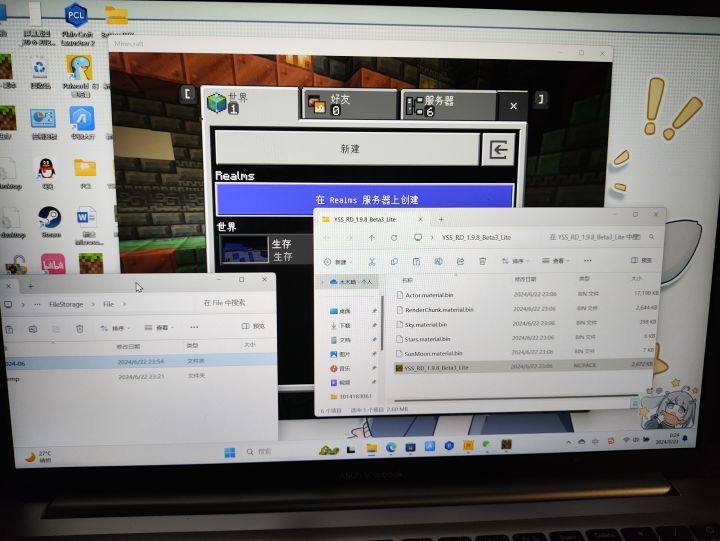720x541 pixels.
Task: Open File Explorer from the taskbar
Action: tap(371, 448)
